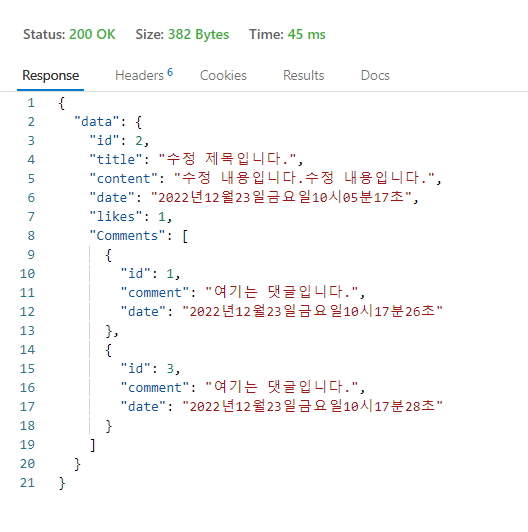Click the date value ending 17분26초
Image resolution: width=528 pixels, height=532 pixels.
point(313,311)
